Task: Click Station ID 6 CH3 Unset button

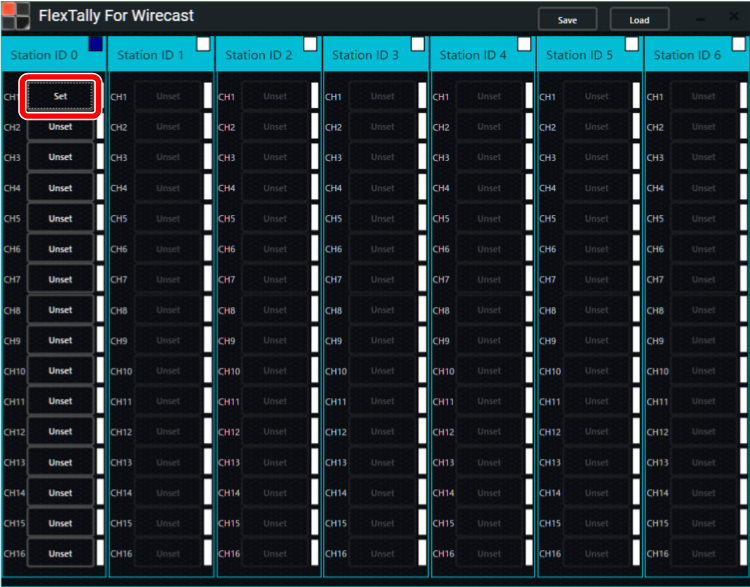Action: tap(703, 158)
